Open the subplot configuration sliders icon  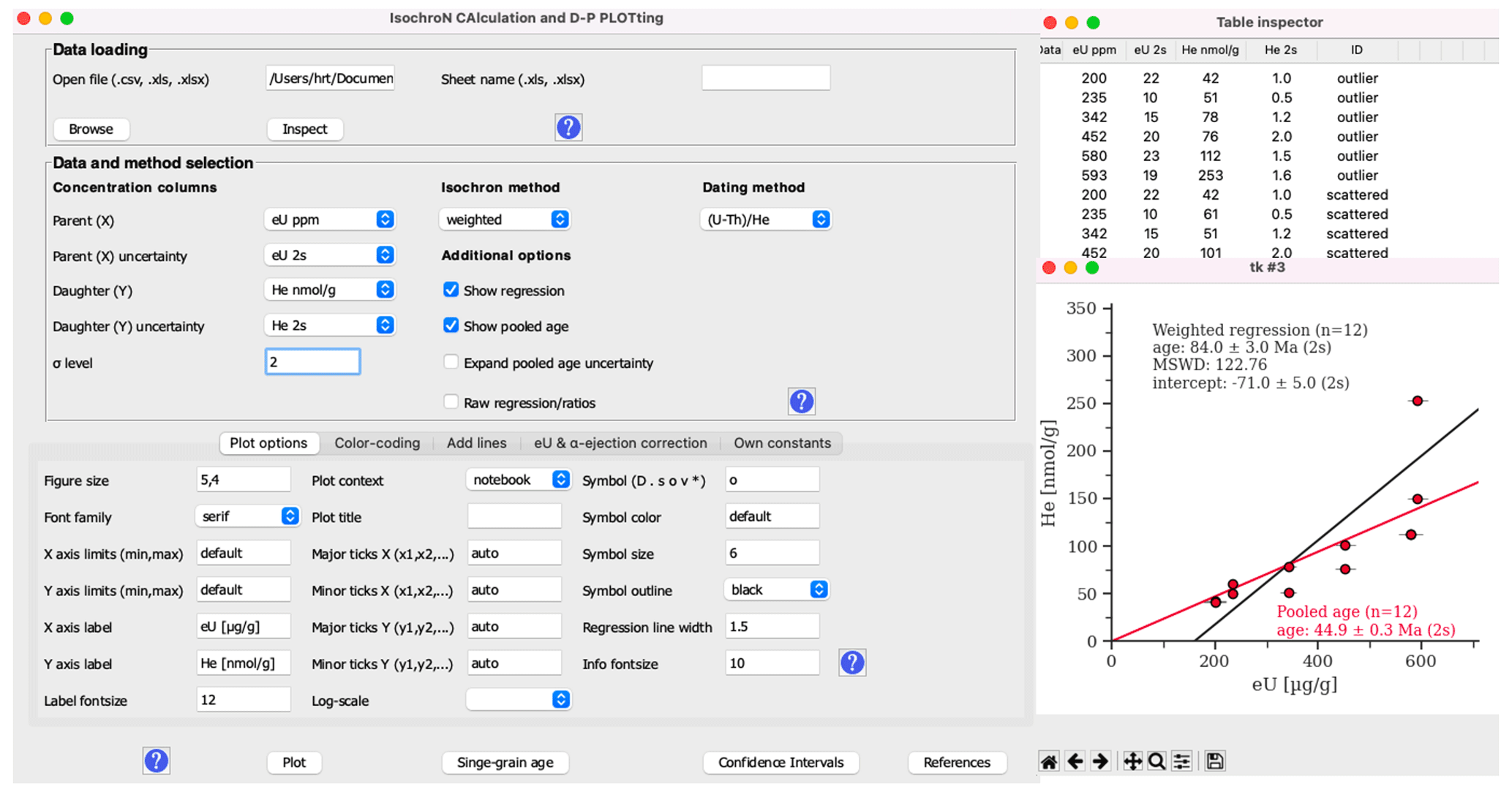(x=1181, y=761)
